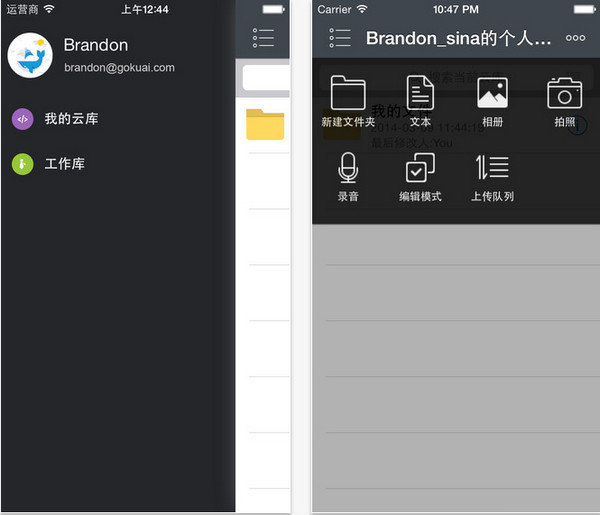Tap Brandon's whale profile avatar

[30, 55]
